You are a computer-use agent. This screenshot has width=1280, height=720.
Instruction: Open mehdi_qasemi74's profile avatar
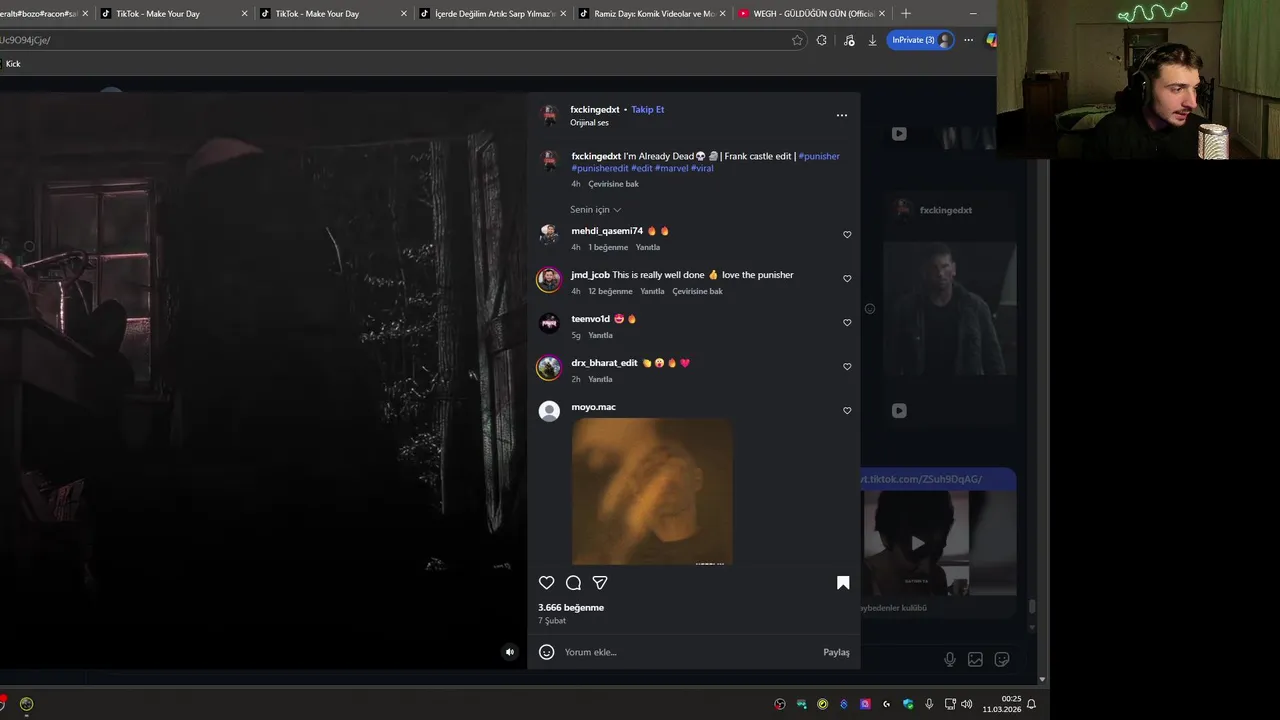tap(549, 235)
